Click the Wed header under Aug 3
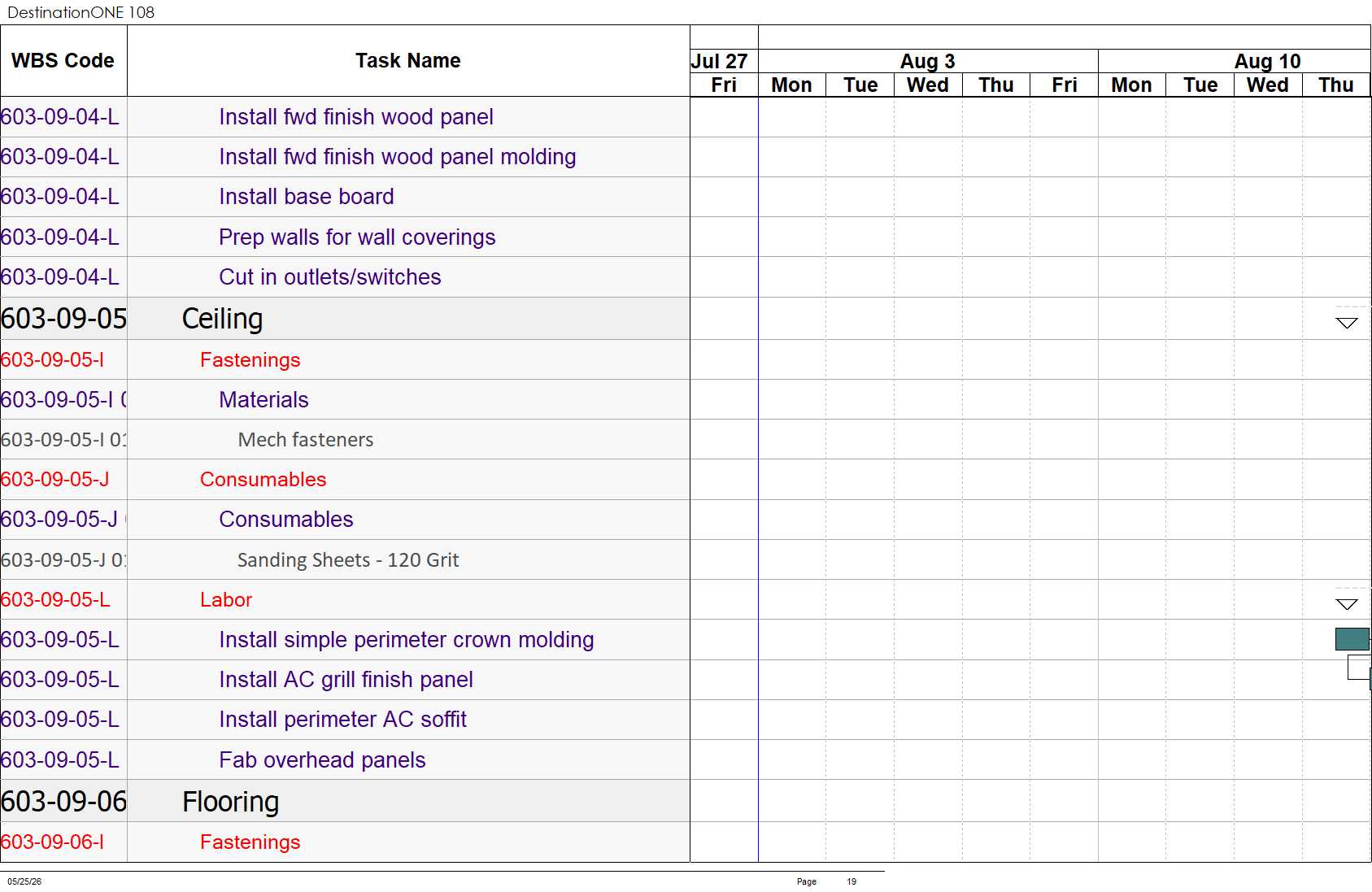This screenshot has width=1372, height=892. tap(927, 85)
